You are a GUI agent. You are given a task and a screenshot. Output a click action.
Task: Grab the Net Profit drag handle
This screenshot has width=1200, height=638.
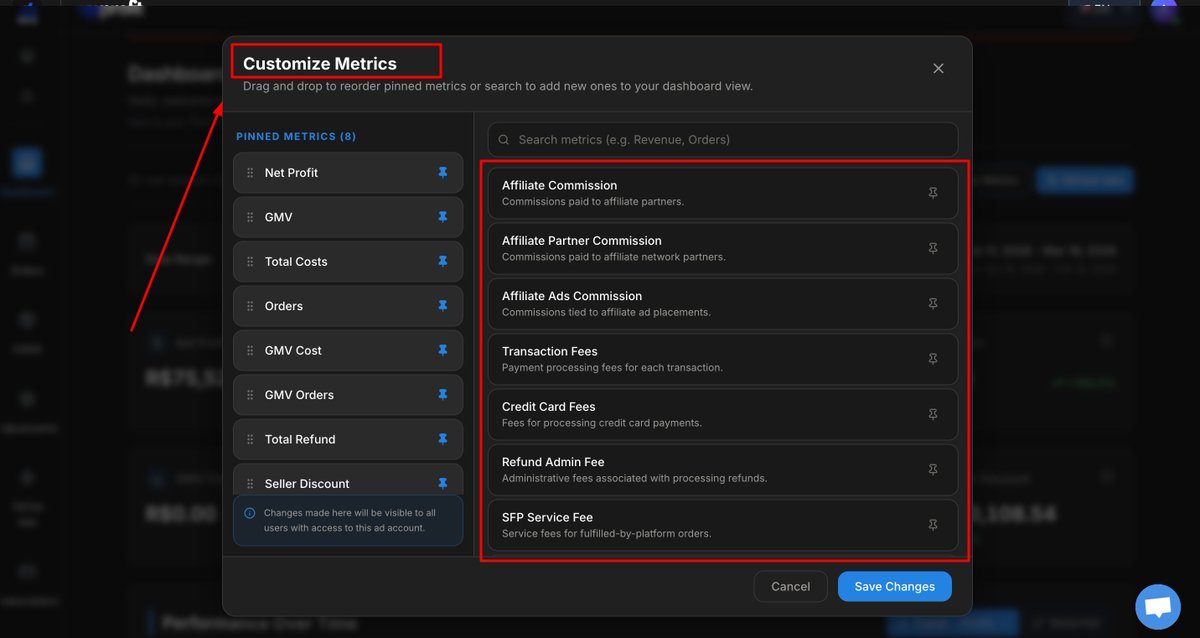coord(250,173)
